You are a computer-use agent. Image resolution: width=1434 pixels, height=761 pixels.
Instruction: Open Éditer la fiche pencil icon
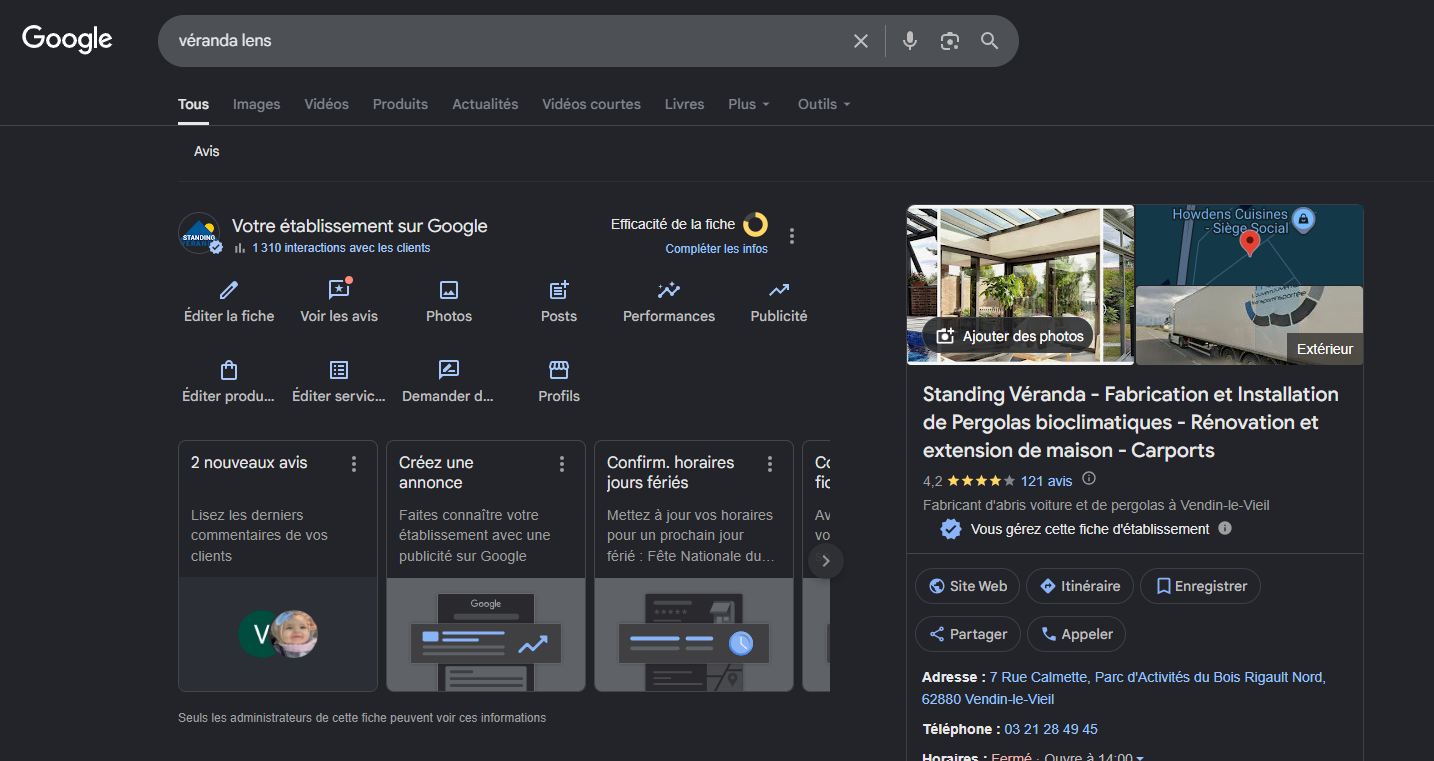[x=229, y=290]
